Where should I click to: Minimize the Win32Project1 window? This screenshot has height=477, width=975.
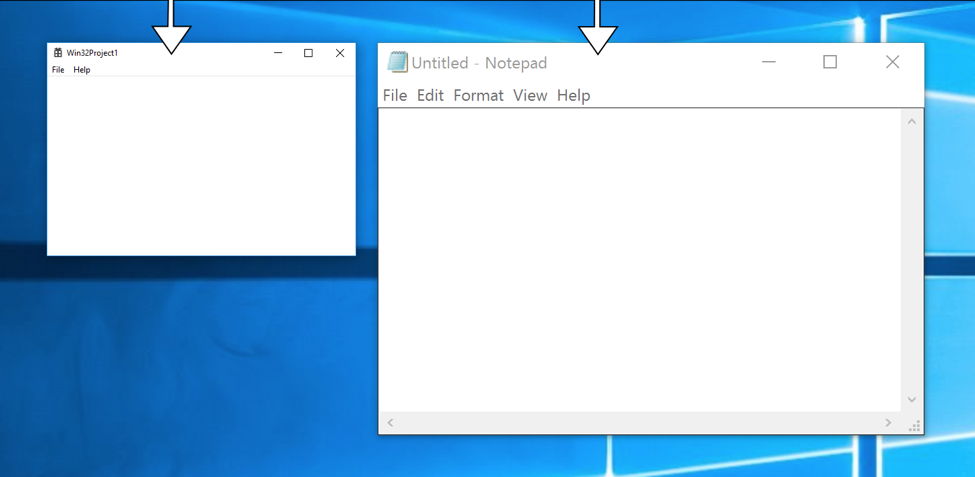pos(278,53)
